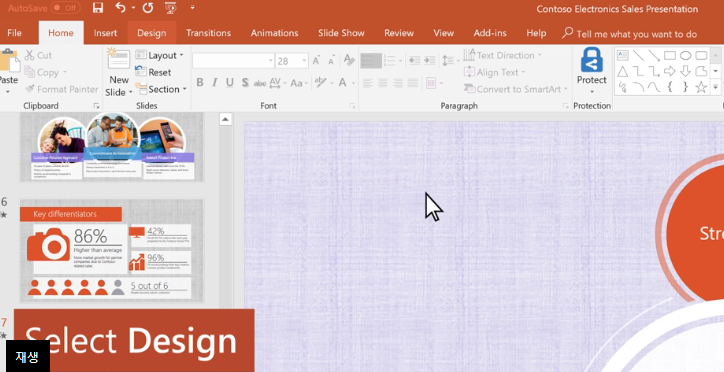This screenshot has width=724, height=372.
Task: Select the Isosceles Triangle shape
Action: (x=623, y=71)
